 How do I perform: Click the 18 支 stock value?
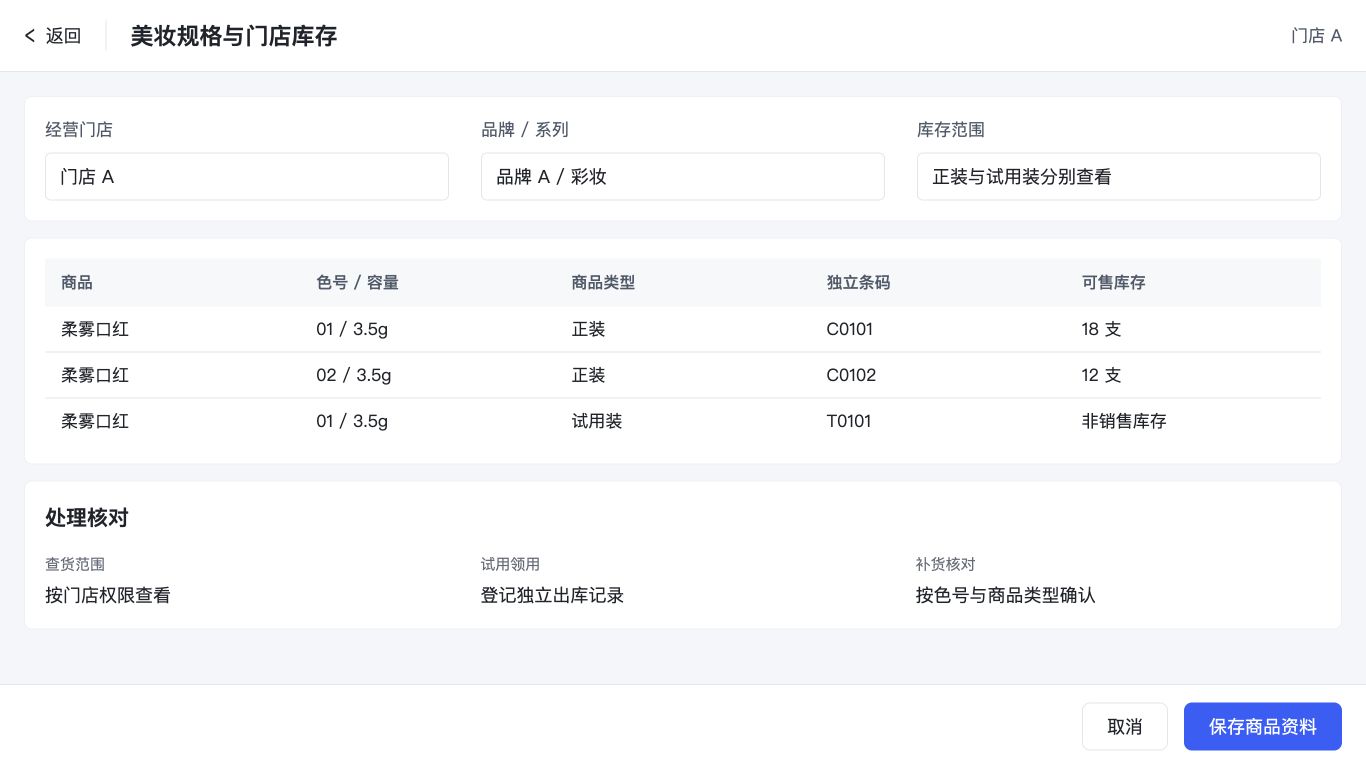(1102, 329)
